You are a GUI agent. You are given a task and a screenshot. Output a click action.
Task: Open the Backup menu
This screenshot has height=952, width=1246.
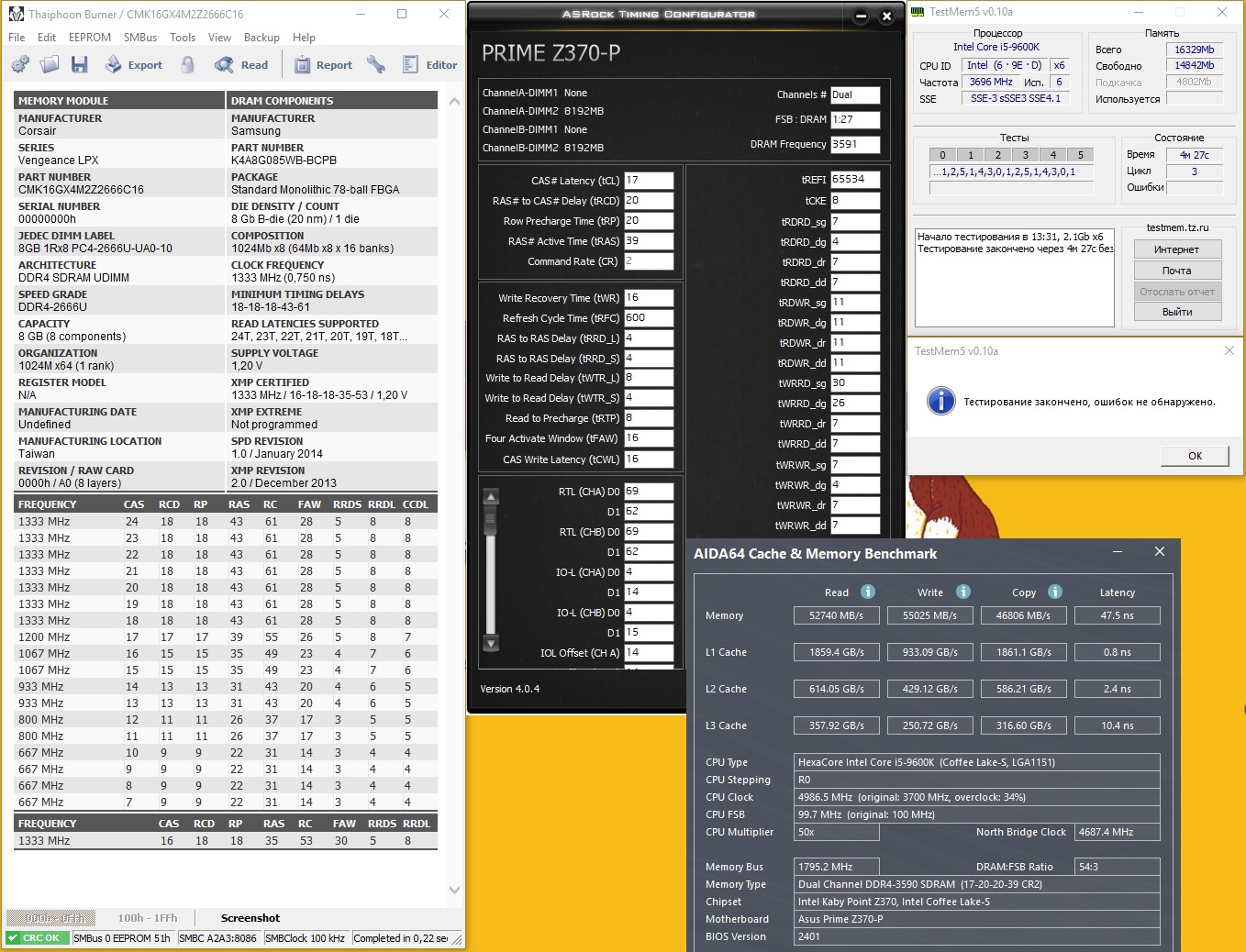pos(261,38)
